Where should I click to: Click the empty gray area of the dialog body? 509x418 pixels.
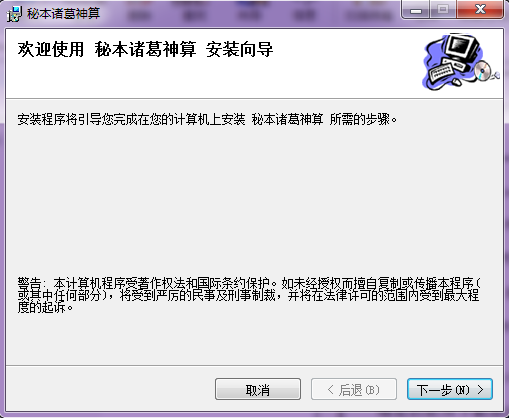253,200
